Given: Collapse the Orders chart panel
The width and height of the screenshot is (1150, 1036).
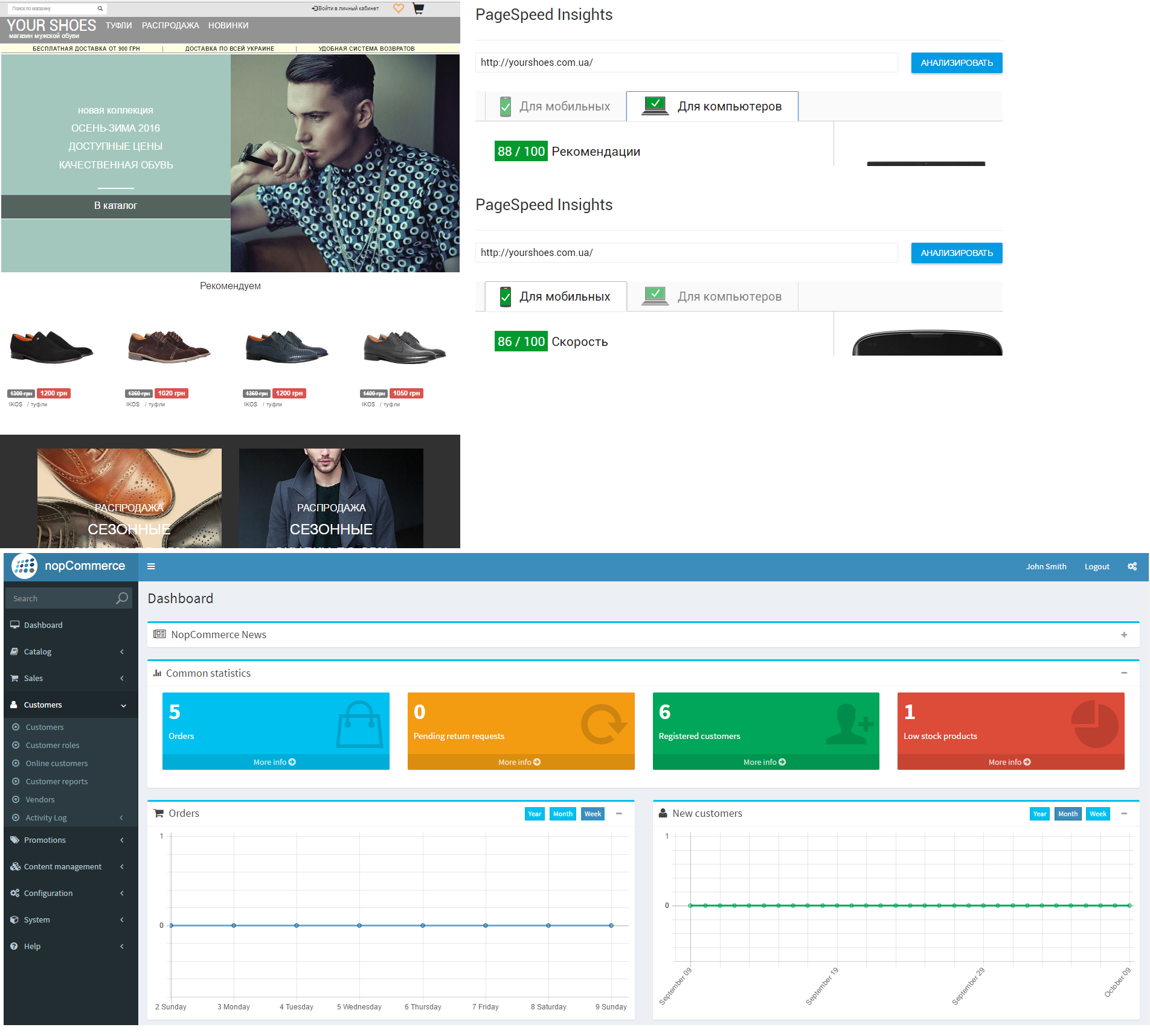Looking at the screenshot, I should (619, 814).
